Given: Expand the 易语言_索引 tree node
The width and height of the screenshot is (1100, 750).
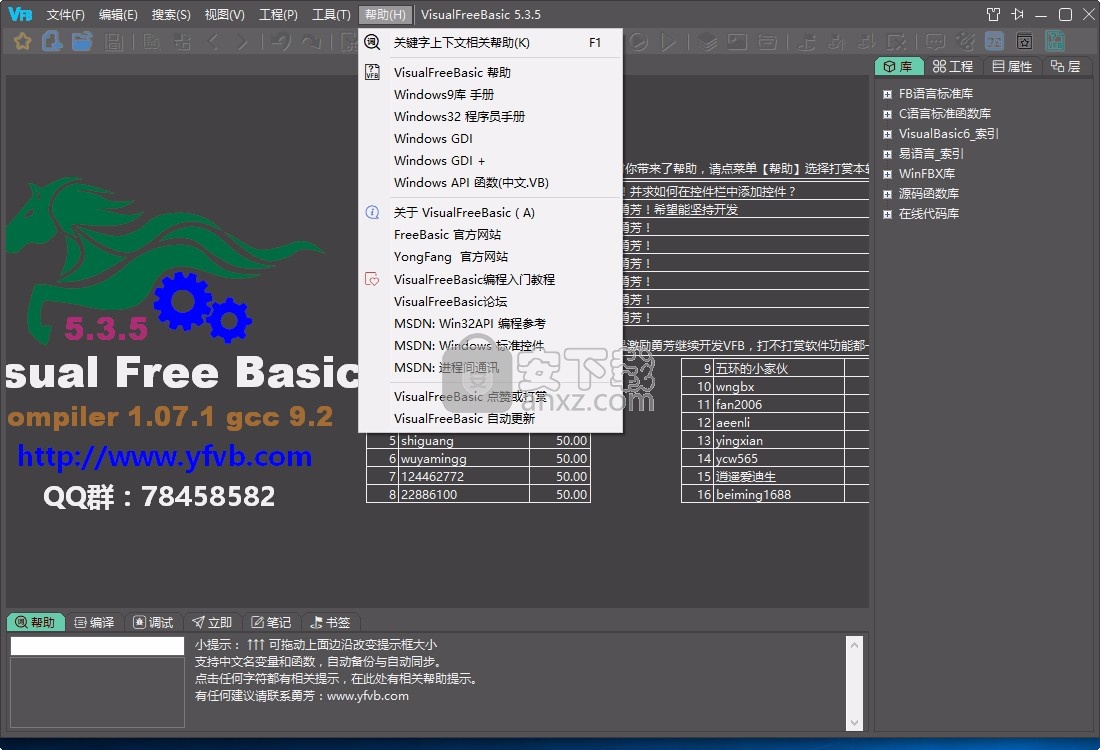Looking at the screenshot, I should pyautogui.click(x=887, y=154).
